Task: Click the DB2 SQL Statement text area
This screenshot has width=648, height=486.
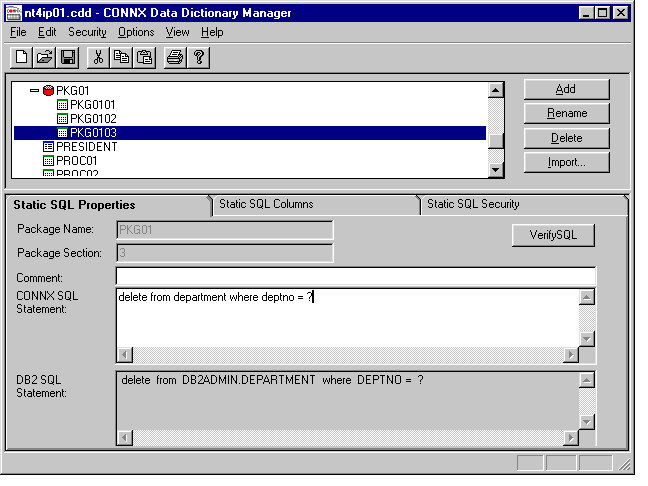Action: [347, 401]
